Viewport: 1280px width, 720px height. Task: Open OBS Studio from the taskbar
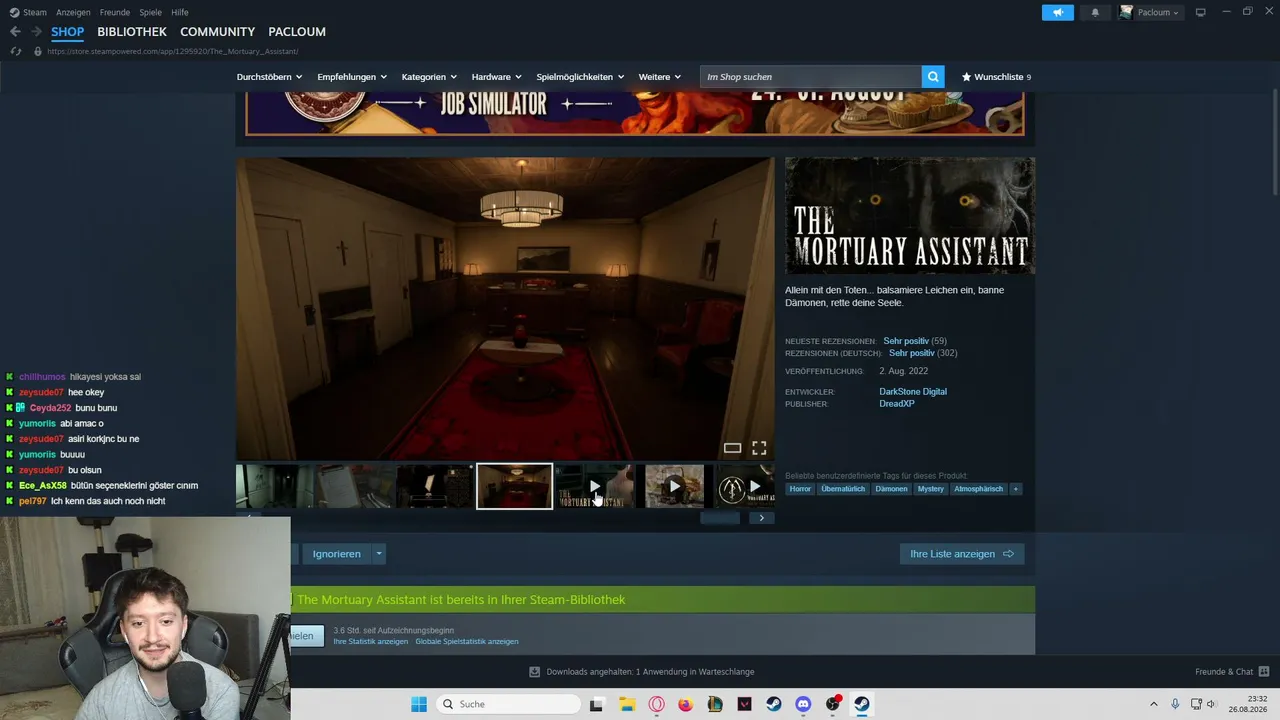pyautogui.click(x=833, y=704)
